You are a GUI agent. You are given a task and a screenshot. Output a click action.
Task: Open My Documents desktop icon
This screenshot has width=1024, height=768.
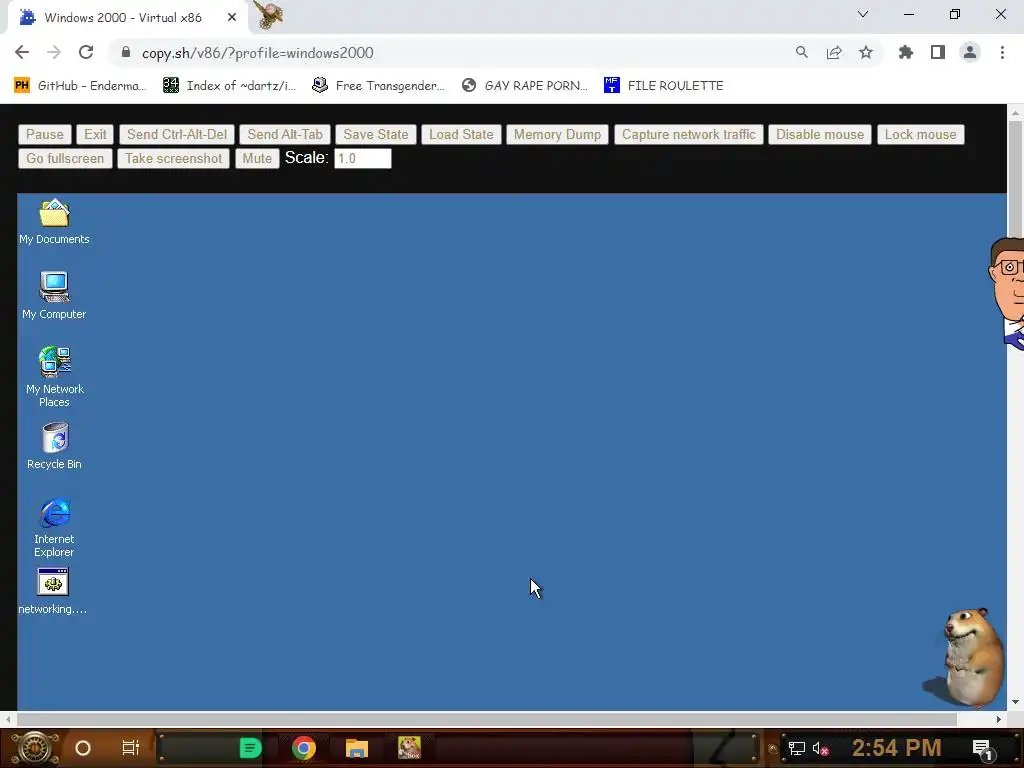[54, 222]
